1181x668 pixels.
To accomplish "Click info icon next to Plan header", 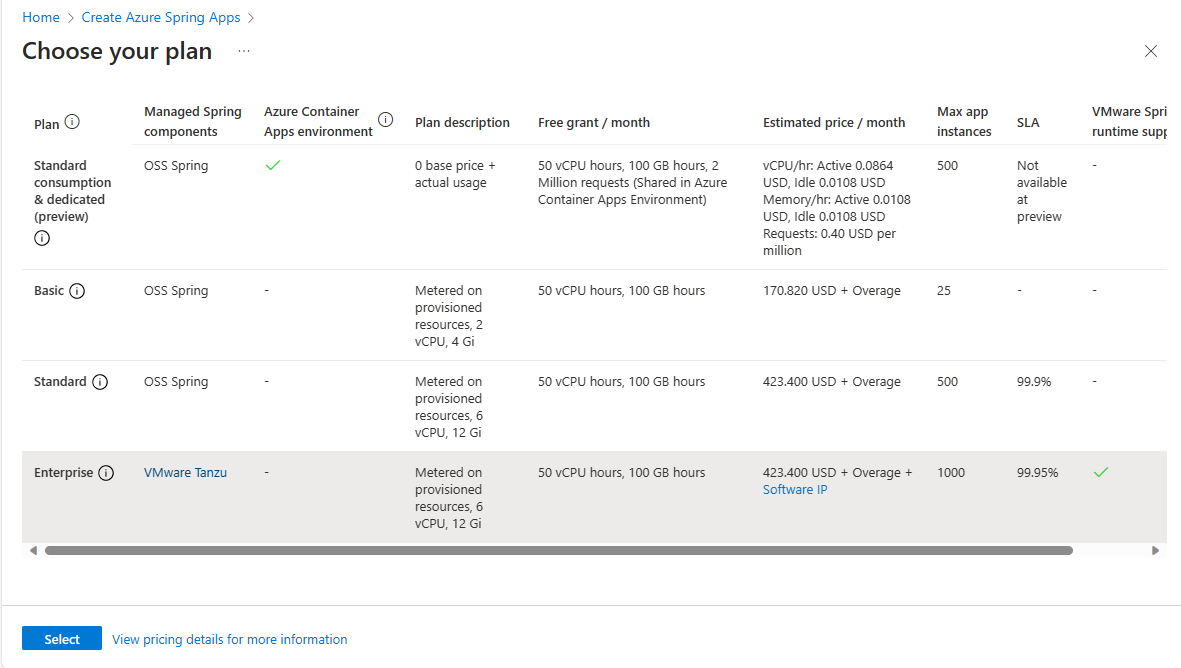I will tap(72, 122).
